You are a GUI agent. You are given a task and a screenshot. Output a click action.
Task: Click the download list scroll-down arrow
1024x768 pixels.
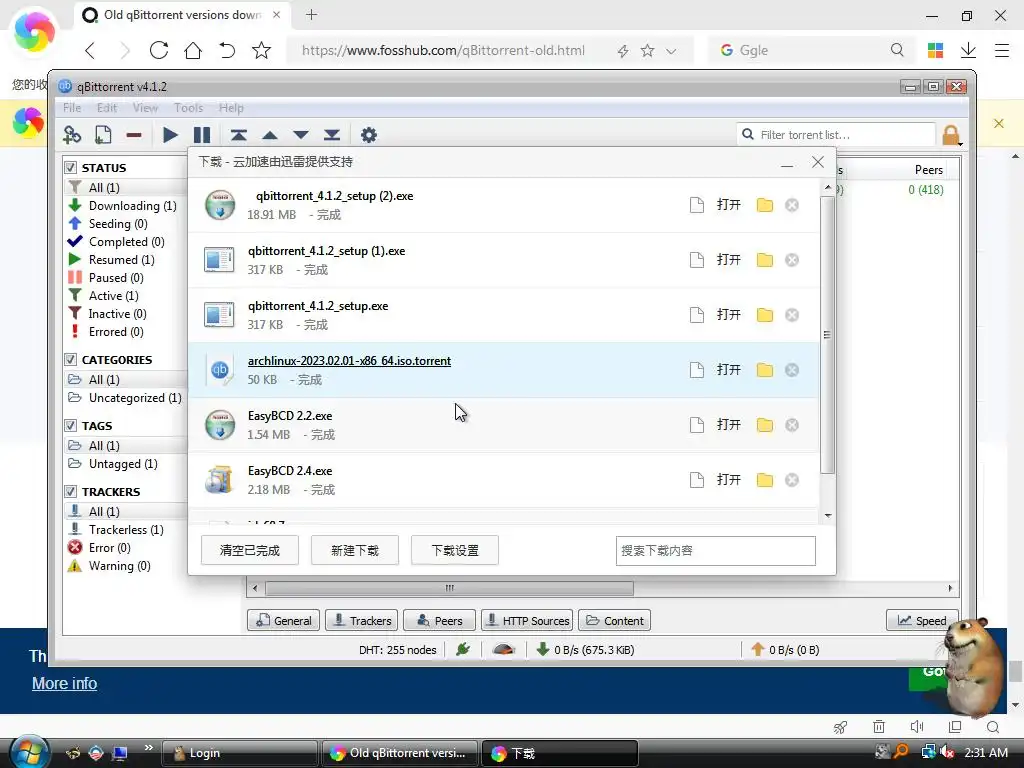pos(828,516)
